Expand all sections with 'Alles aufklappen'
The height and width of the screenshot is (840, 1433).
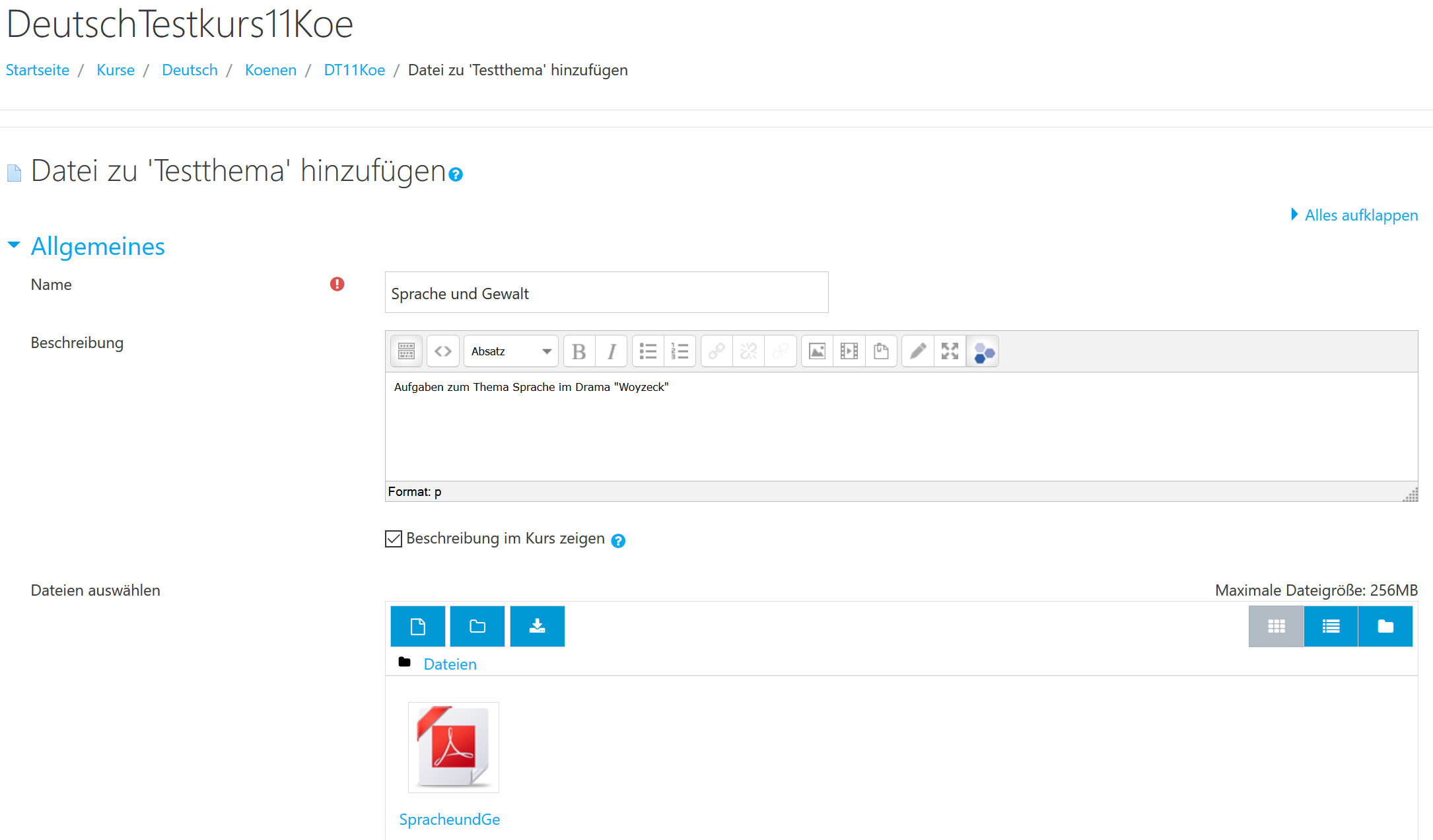1360,215
